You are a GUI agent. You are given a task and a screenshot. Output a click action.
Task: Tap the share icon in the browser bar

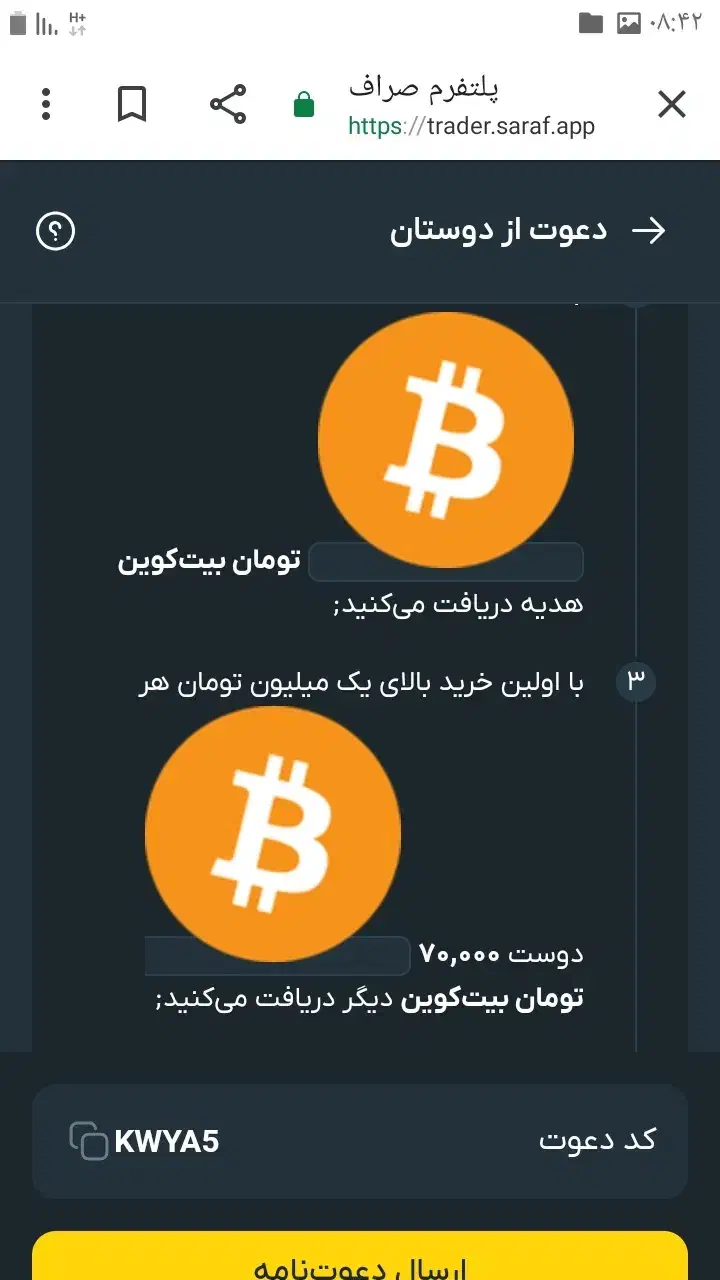pyautogui.click(x=228, y=104)
